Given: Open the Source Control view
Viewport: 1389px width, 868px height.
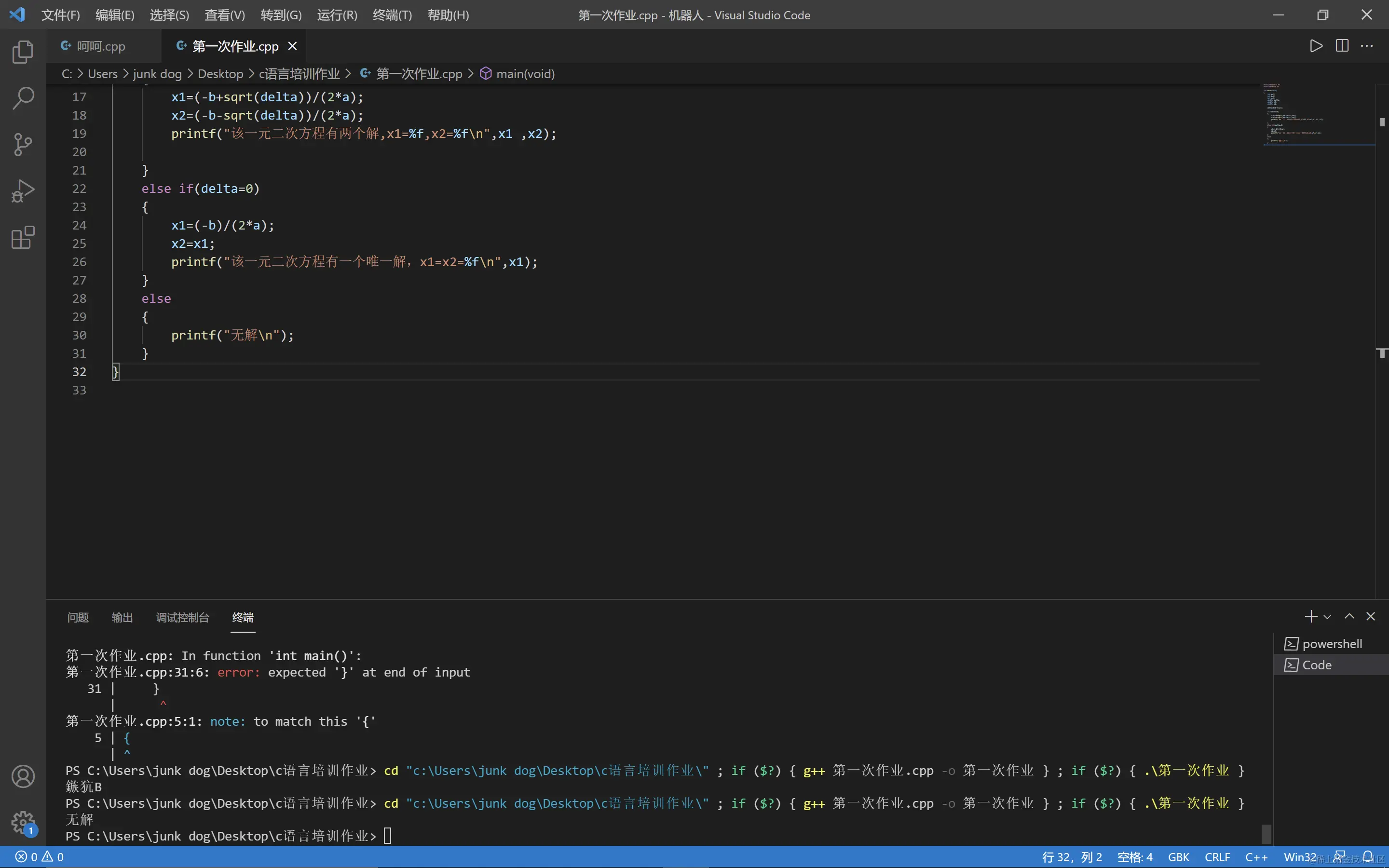Looking at the screenshot, I should coord(23,145).
